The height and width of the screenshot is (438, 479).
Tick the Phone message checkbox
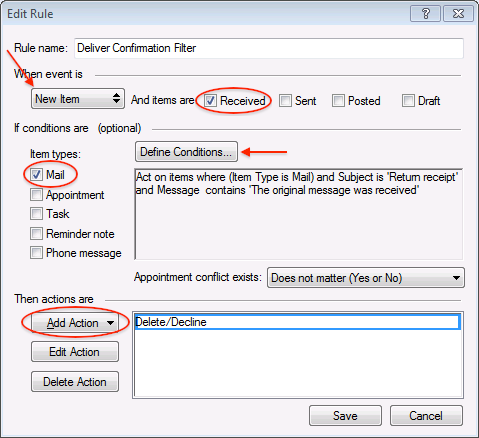coord(36,253)
